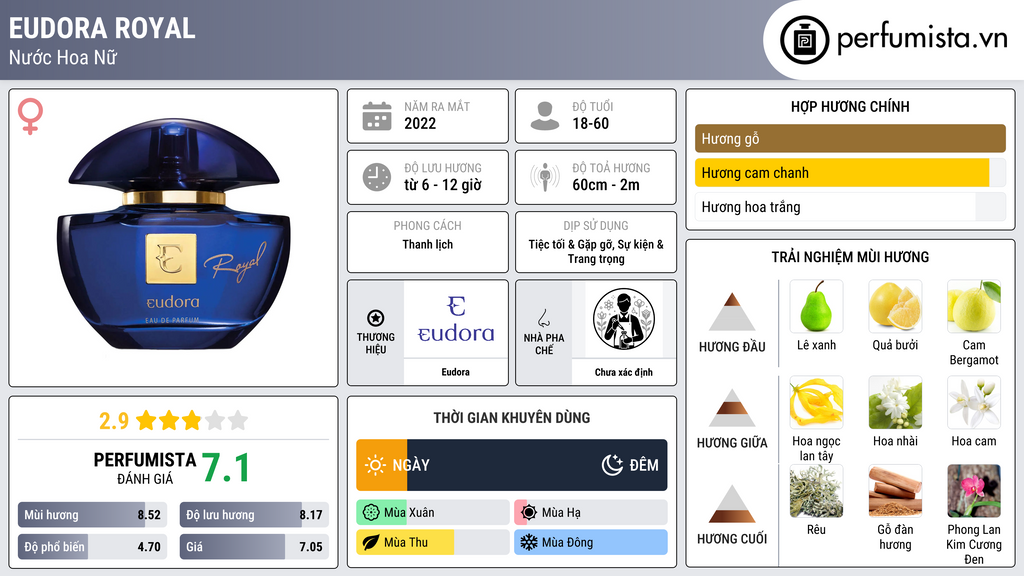Click the pink female gender symbol
Viewport: 1024px width, 576px height.
[30, 116]
